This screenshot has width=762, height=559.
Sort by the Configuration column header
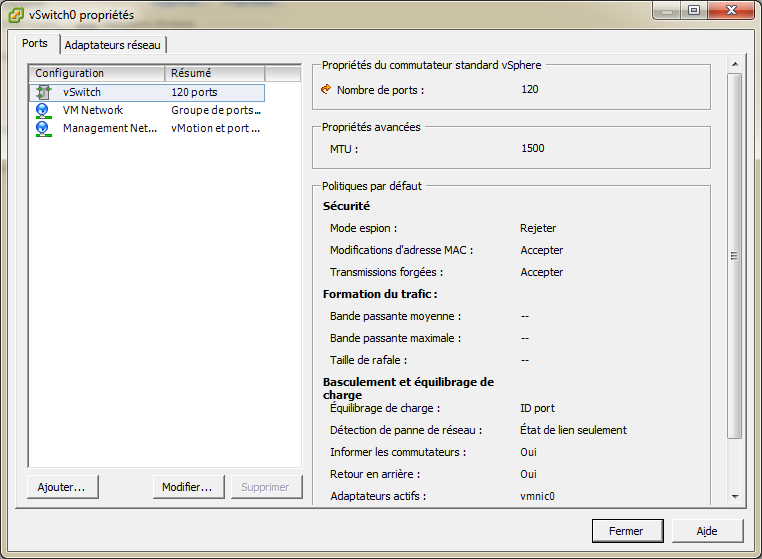(97, 73)
